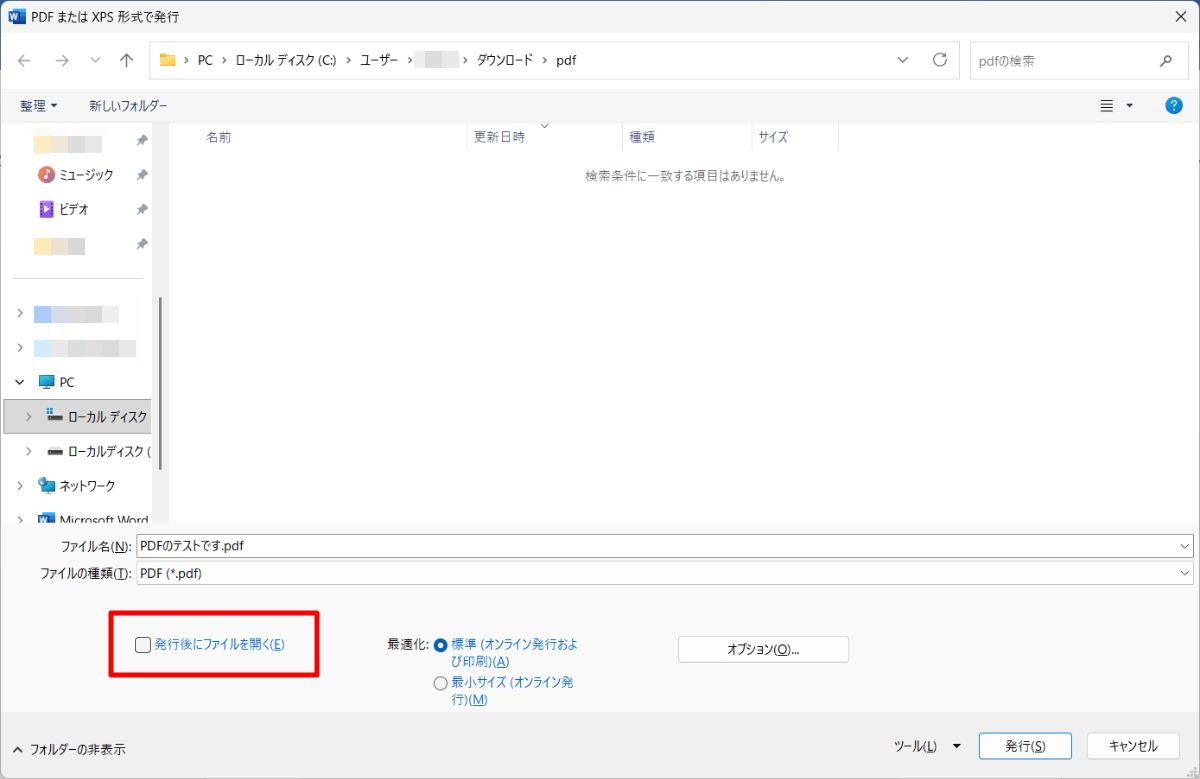Open the ファイルの種類 dropdown

1185,573
